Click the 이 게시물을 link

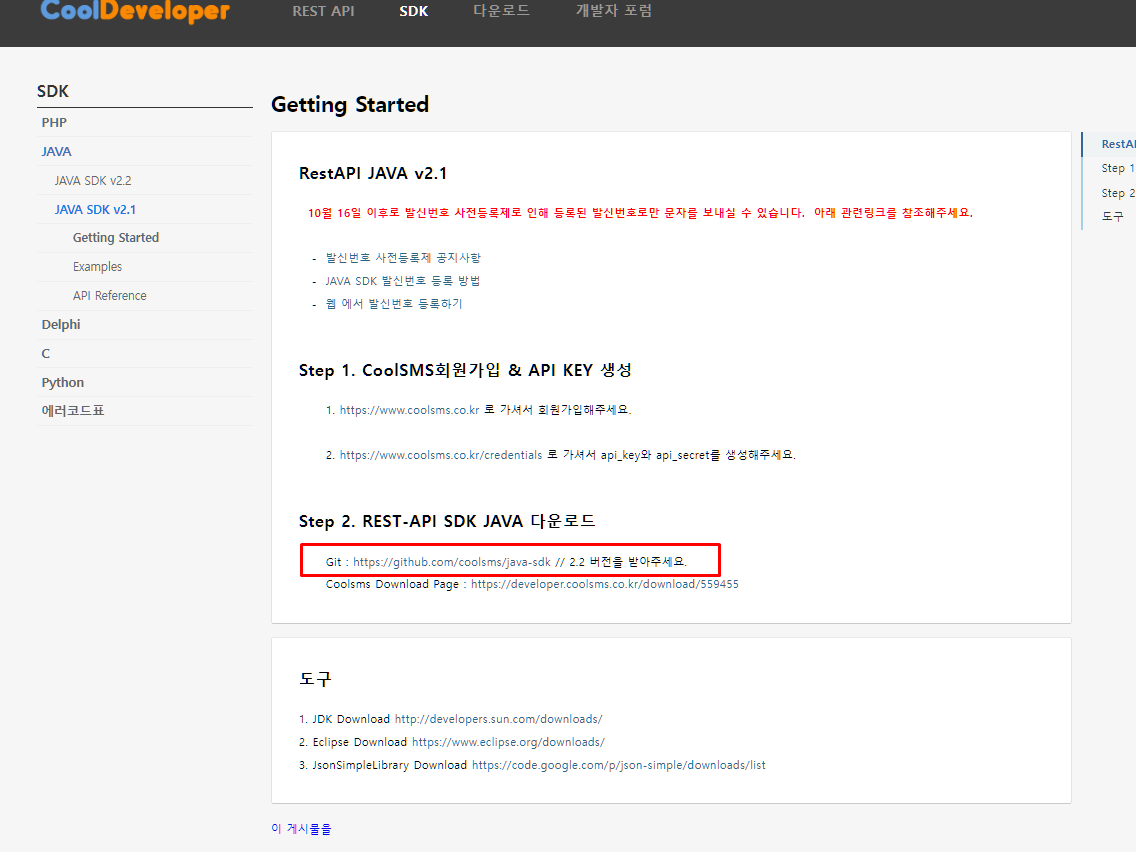(x=301, y=829)
